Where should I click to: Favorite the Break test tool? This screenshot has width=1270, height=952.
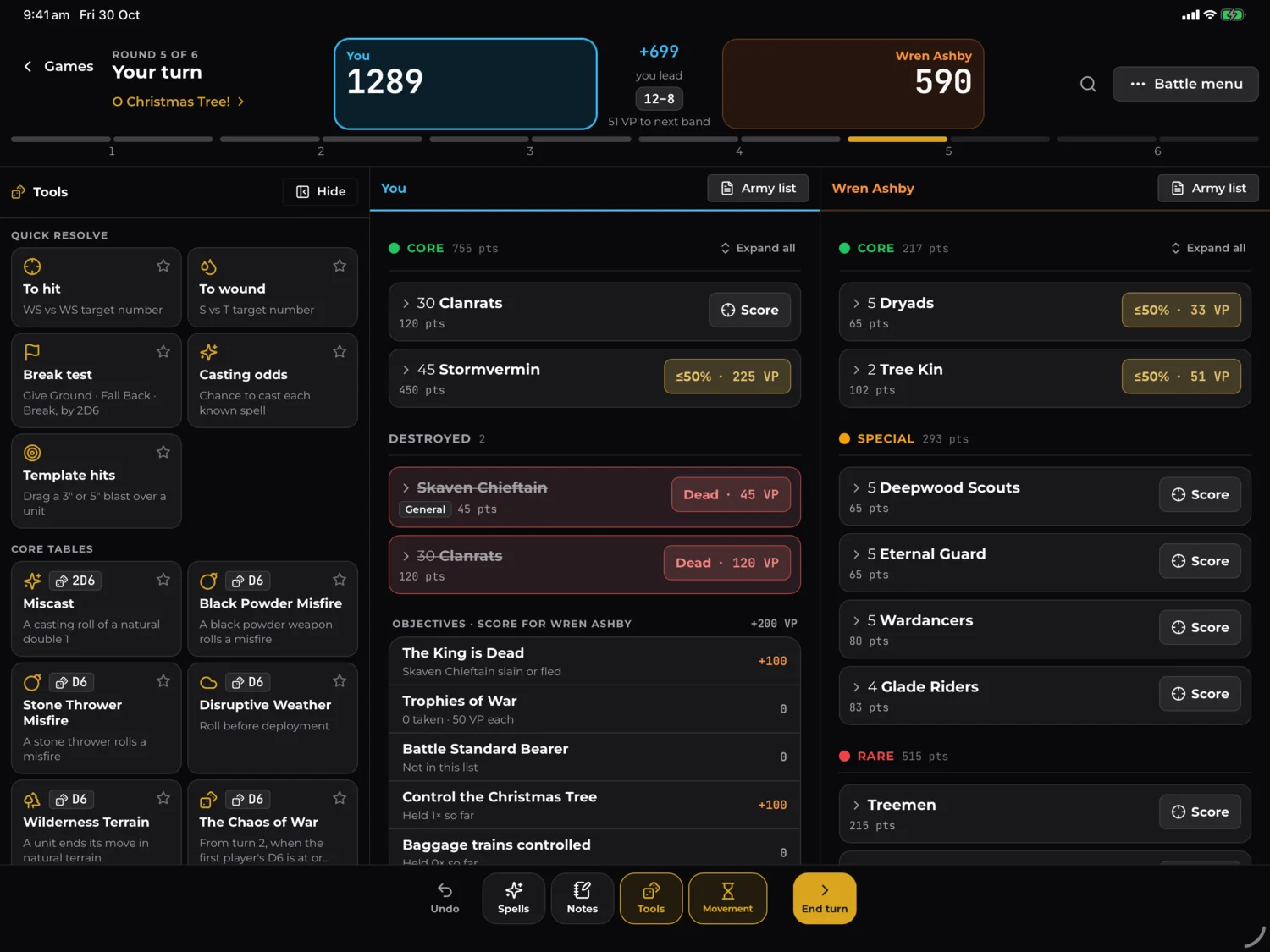163,351
